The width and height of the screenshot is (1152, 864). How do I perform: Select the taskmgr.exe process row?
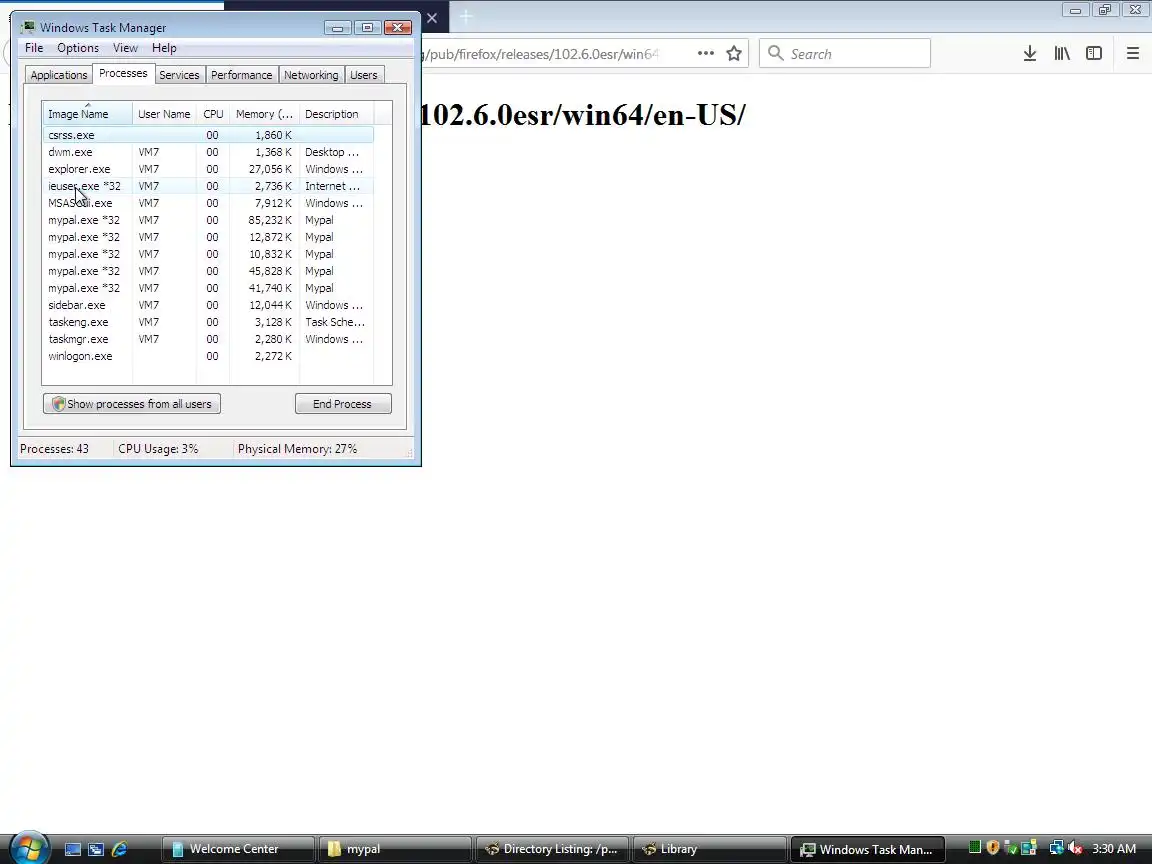pyautogui.click(x=208, y=339)
